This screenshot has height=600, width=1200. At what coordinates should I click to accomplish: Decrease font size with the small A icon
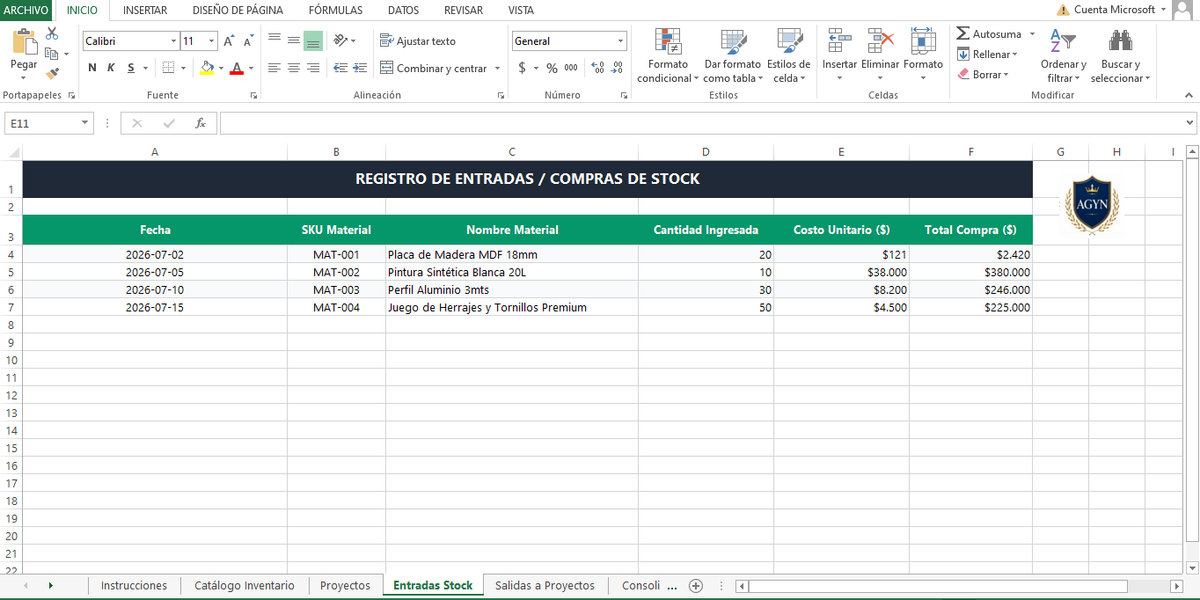tap(249, 41)
